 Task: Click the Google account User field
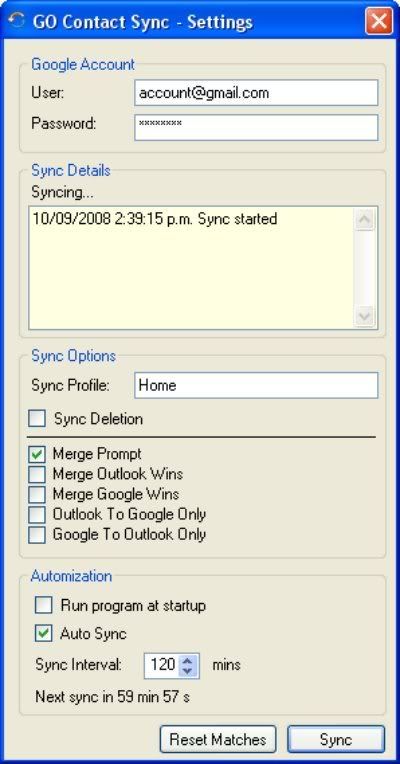(x=256, y=93)
